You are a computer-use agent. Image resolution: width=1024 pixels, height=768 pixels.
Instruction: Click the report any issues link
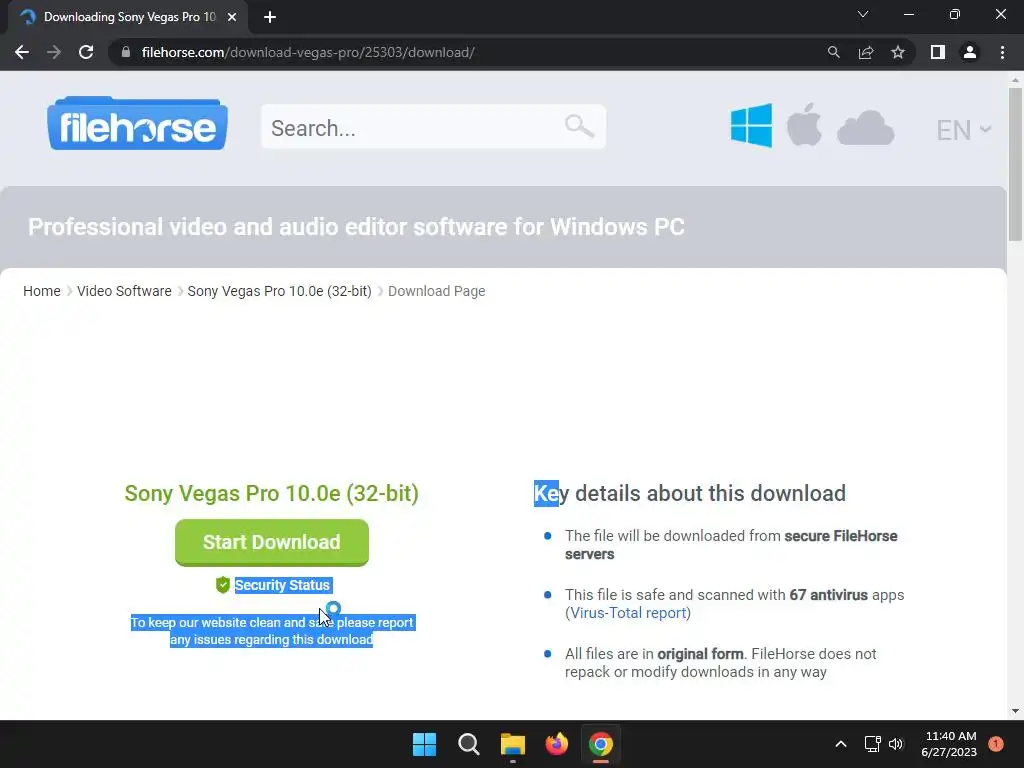click(272, 631)
